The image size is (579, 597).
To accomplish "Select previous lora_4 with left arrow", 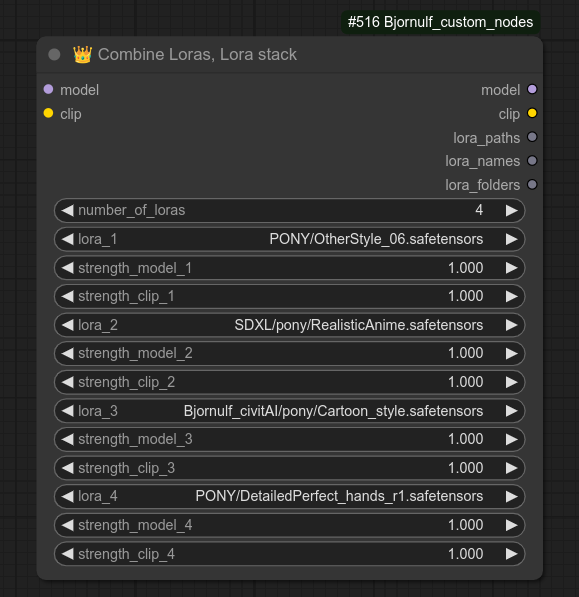I will (x=67, y=496).
